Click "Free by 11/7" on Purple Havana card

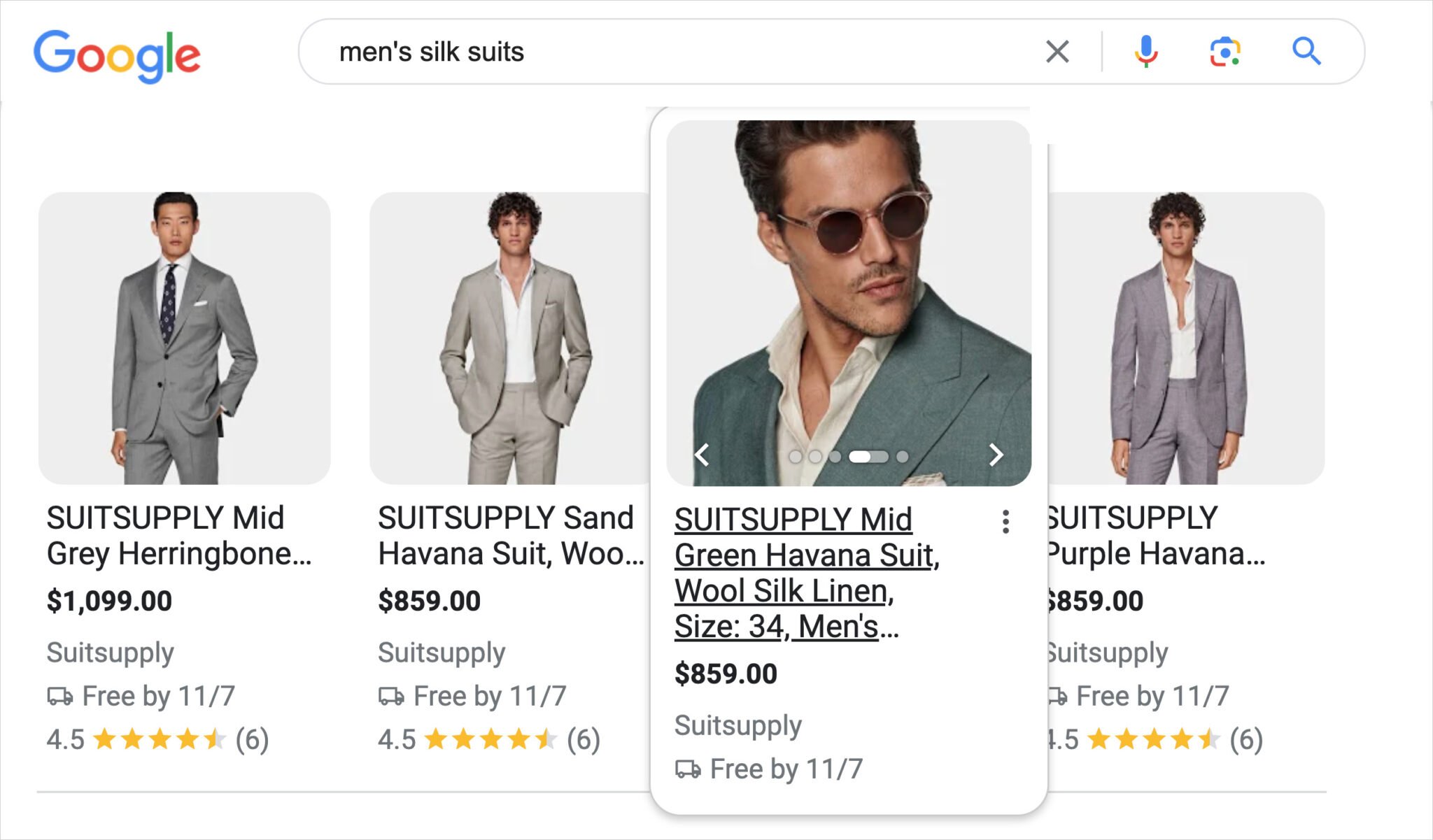click(1152, 696)
